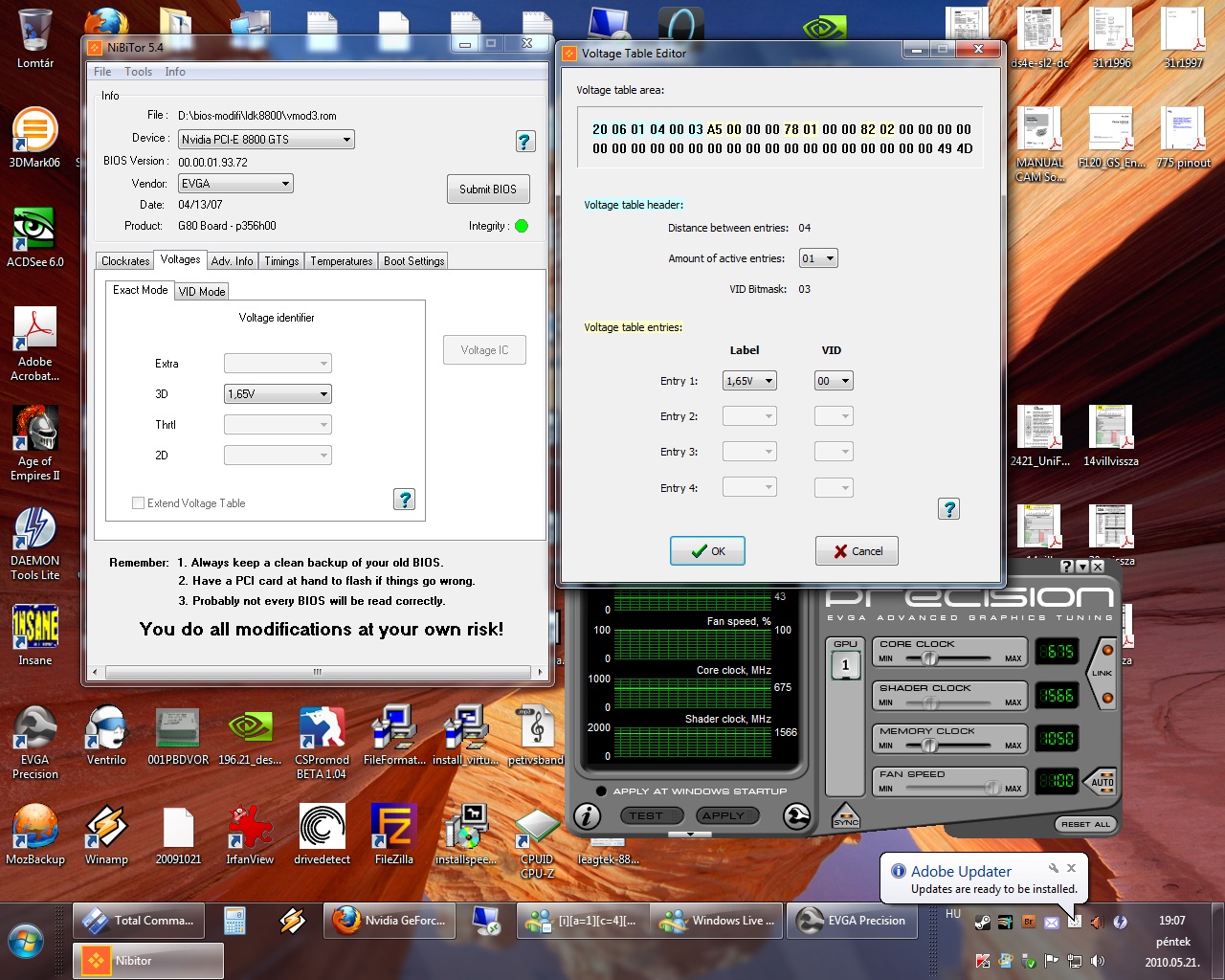
Task: Click Cancel in Voltage Table Editor
Action: click(x=857, y=551)
